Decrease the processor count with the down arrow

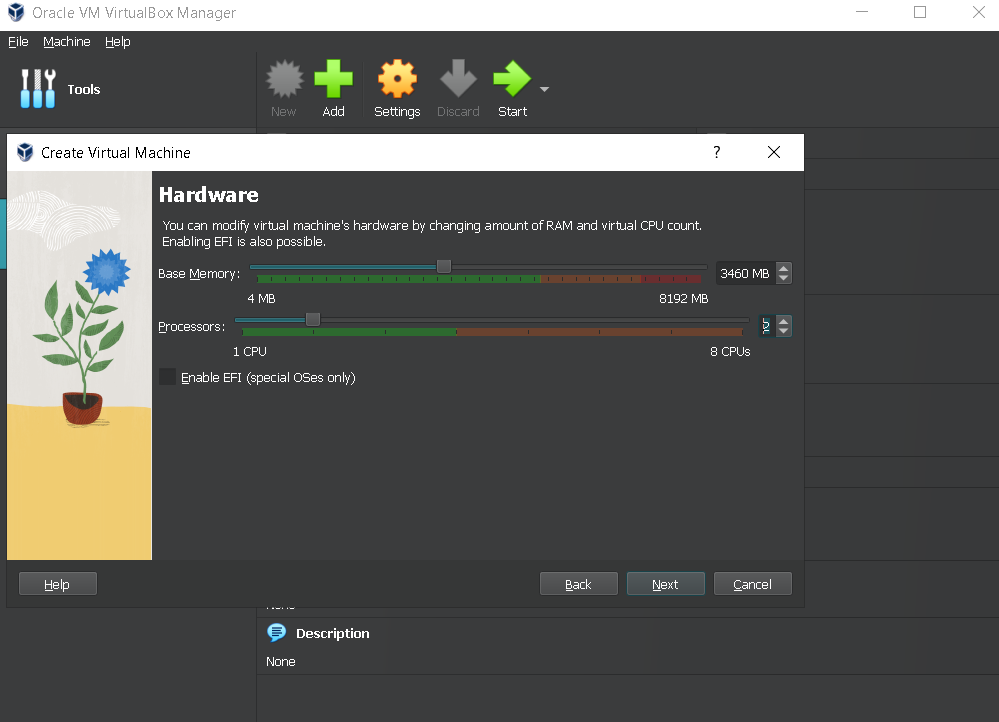784,331
